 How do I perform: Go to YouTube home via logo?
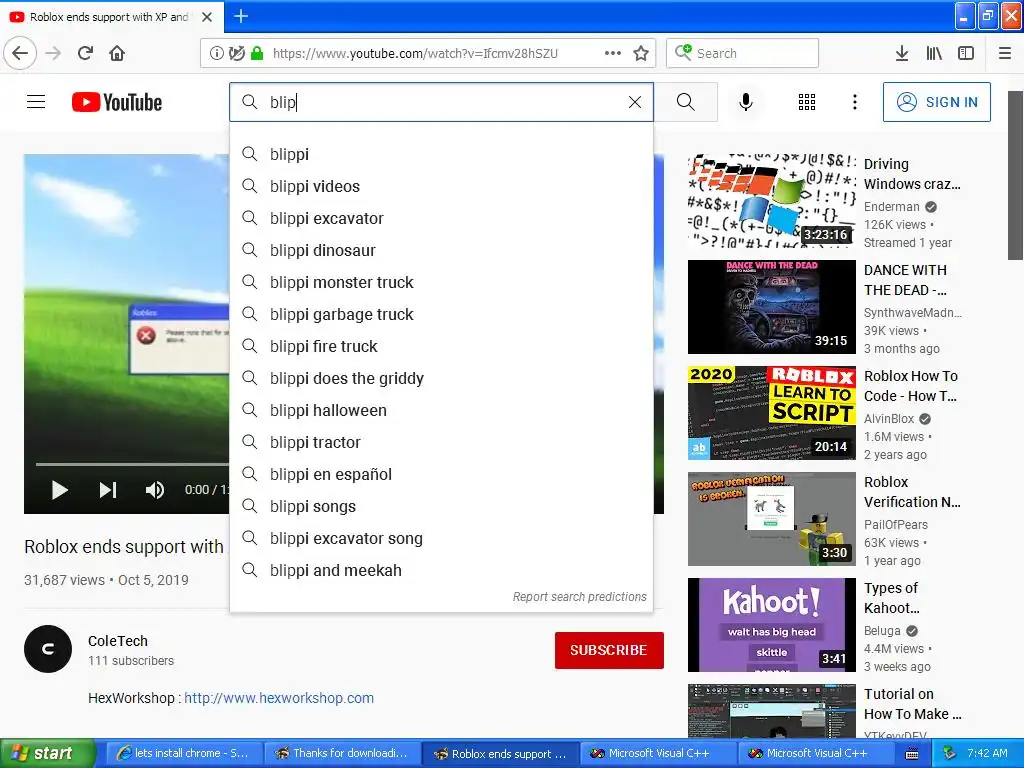point(117,103)
